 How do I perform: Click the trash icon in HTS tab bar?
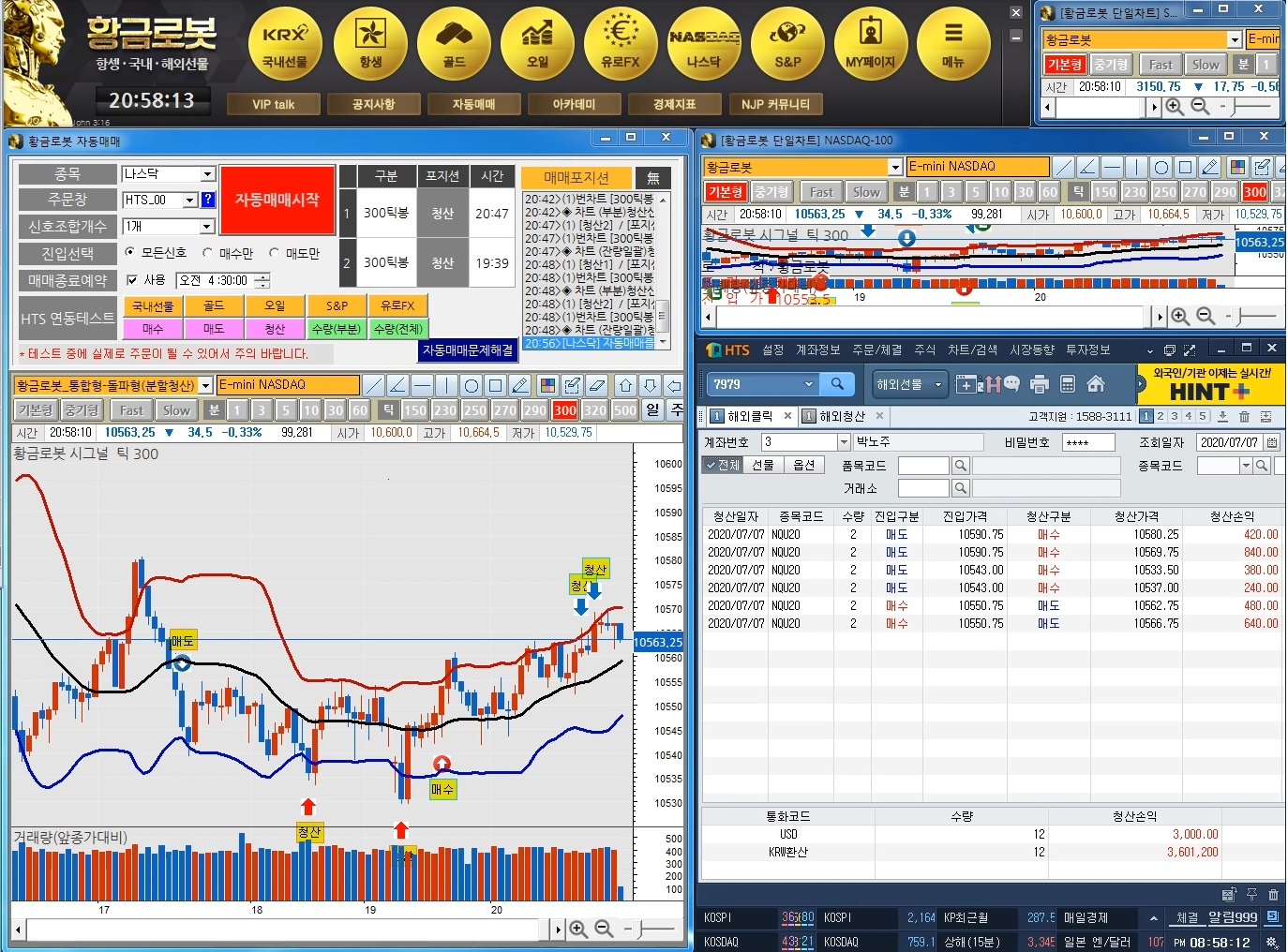pyautogui.click(x=1244, y=416)
